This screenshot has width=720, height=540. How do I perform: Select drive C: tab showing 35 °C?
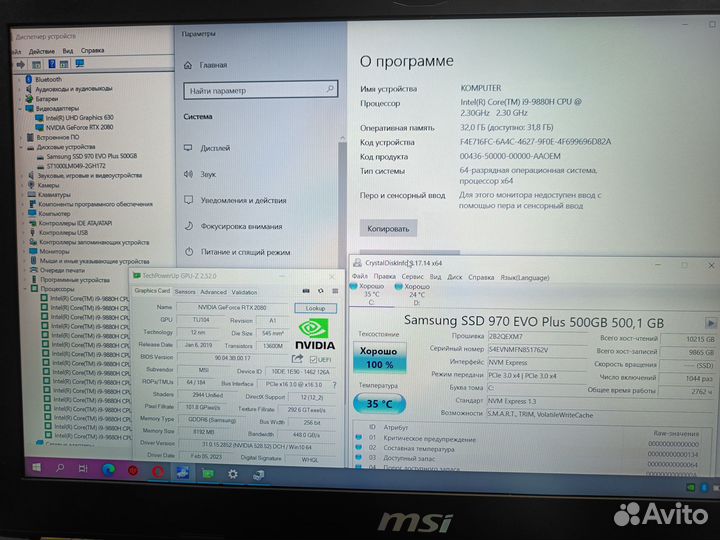(x=371, y=294)
